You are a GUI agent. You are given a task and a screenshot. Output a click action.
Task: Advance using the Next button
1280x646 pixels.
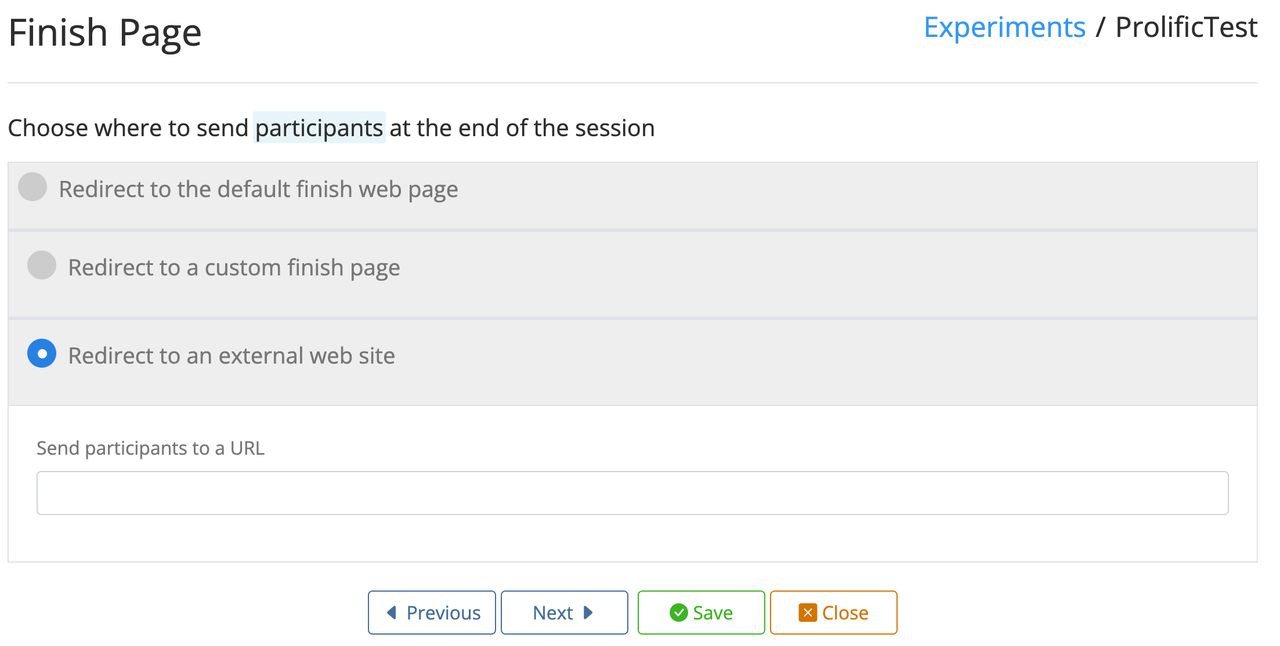564,612
